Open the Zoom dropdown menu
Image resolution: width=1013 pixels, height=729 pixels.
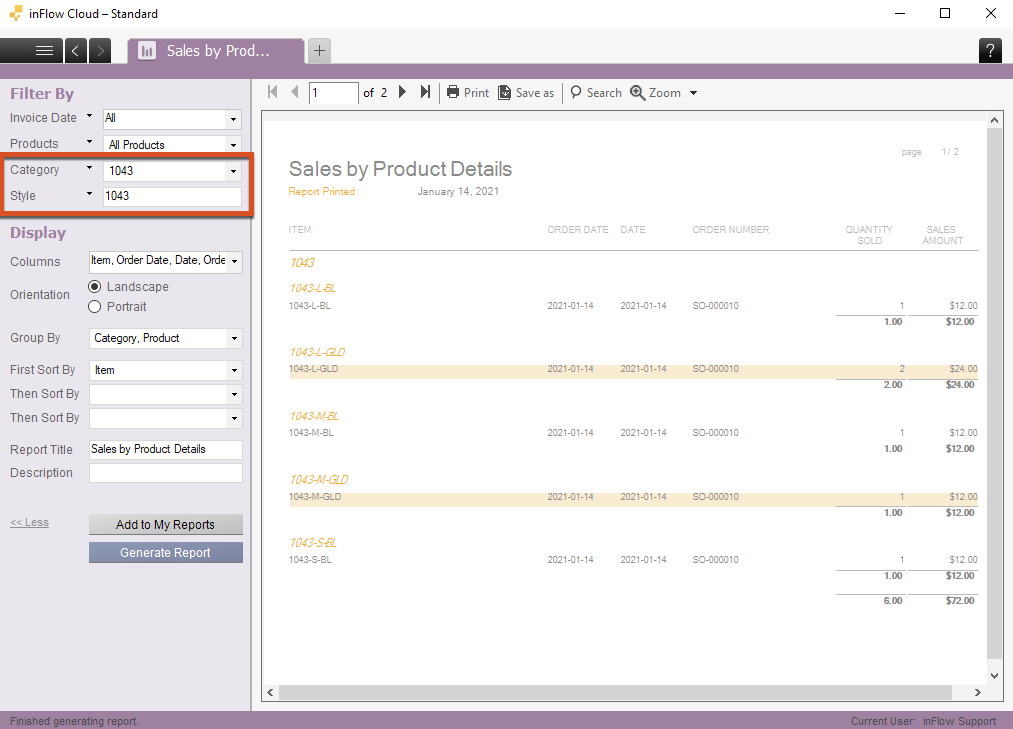coord(664,93)
